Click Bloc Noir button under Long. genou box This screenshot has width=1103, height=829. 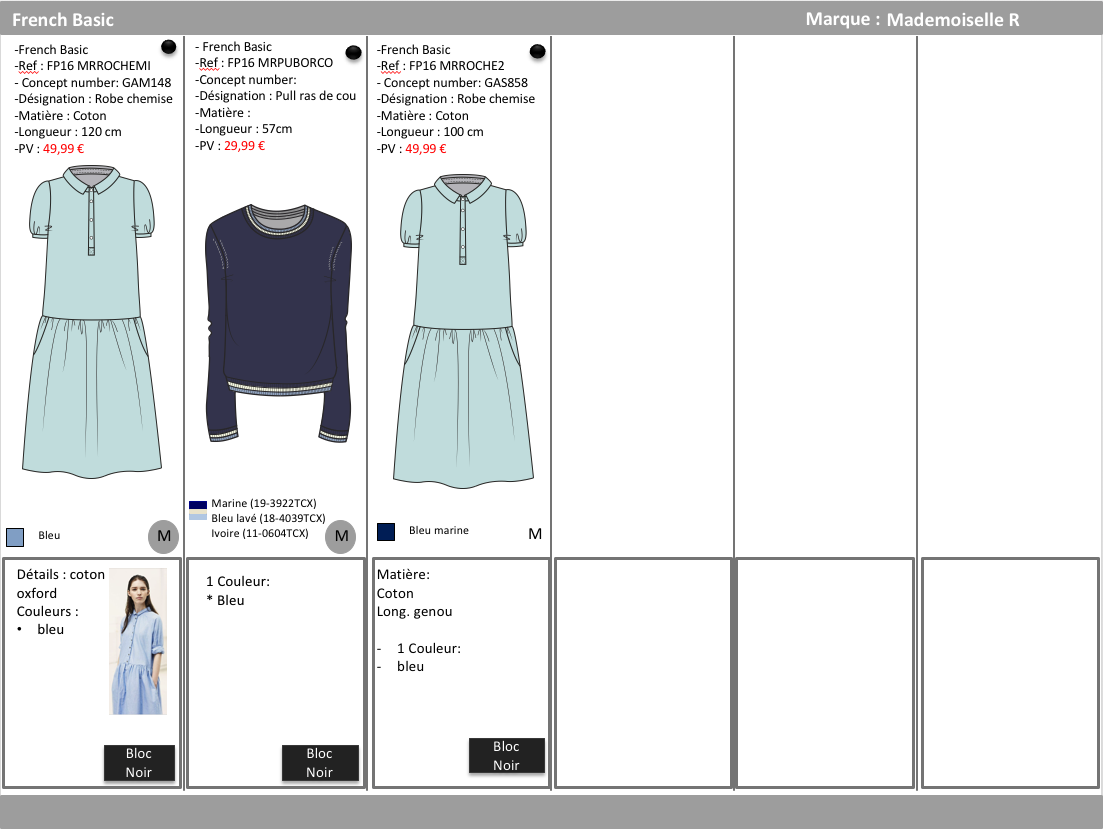coord(506,756)
